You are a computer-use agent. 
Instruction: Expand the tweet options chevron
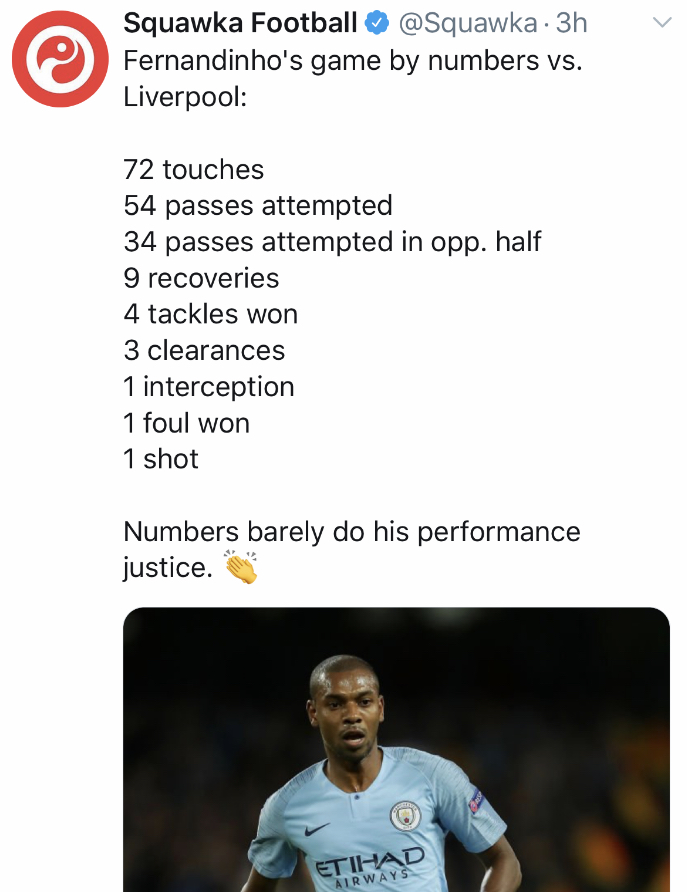click(661, 23)
